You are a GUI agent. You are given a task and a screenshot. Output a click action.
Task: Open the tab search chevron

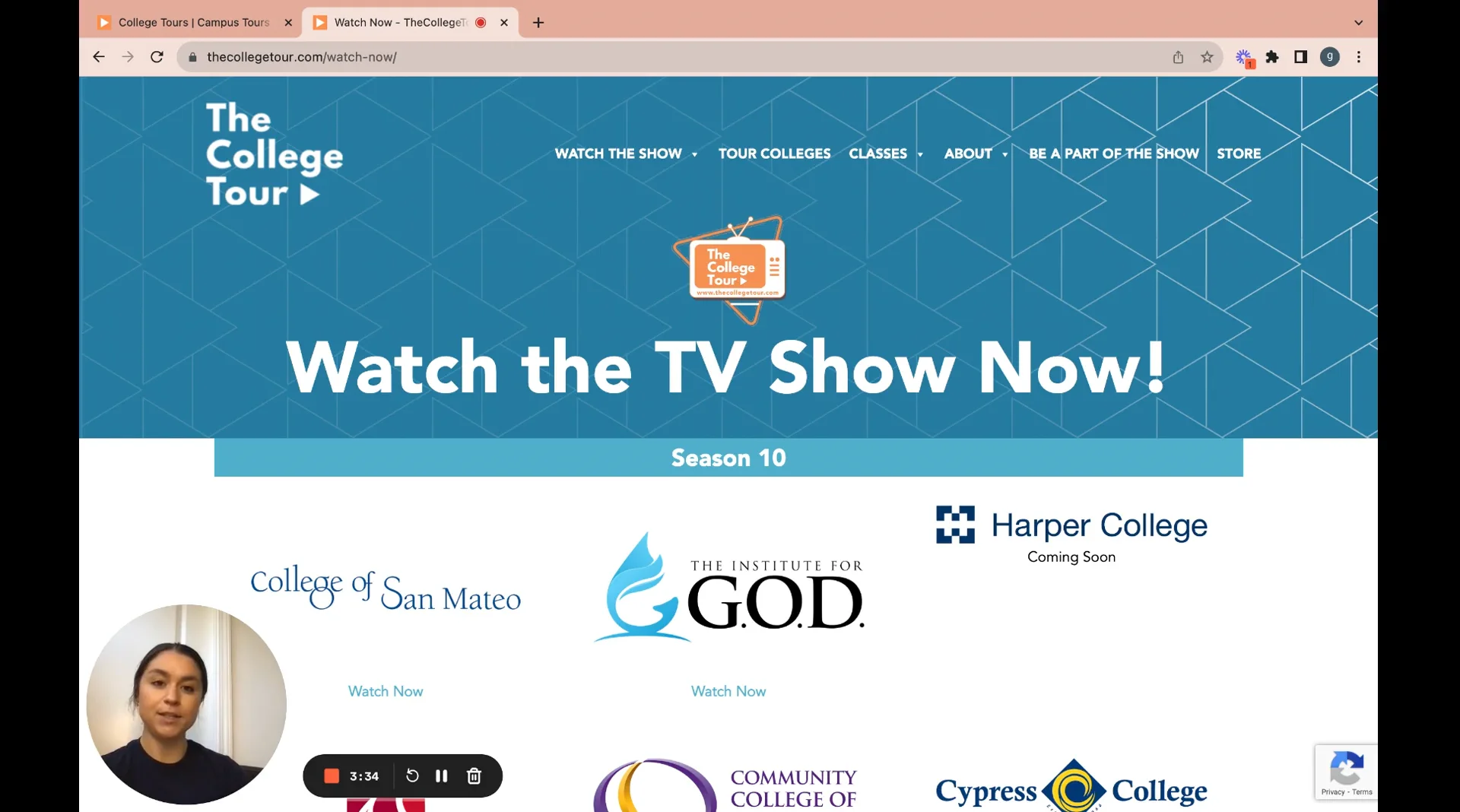[1359, 23]
